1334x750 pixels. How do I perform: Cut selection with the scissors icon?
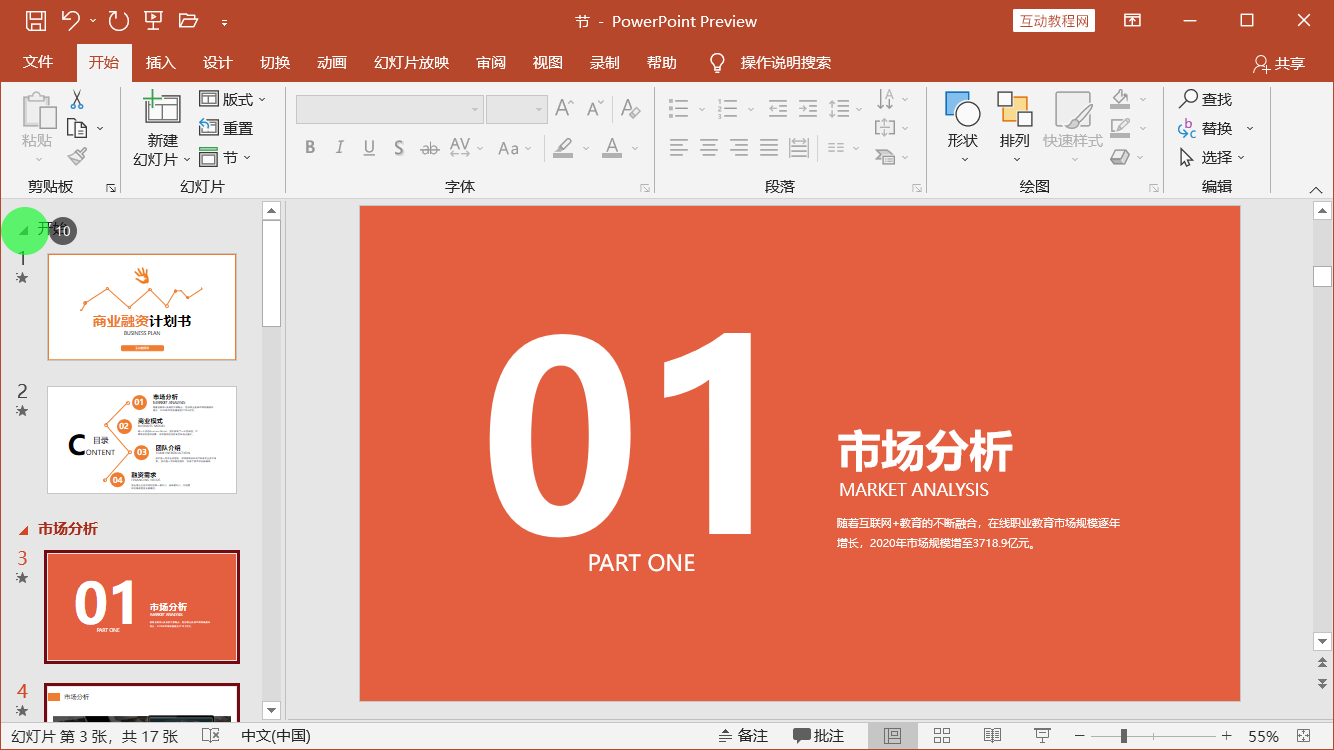tap(77, 99)
